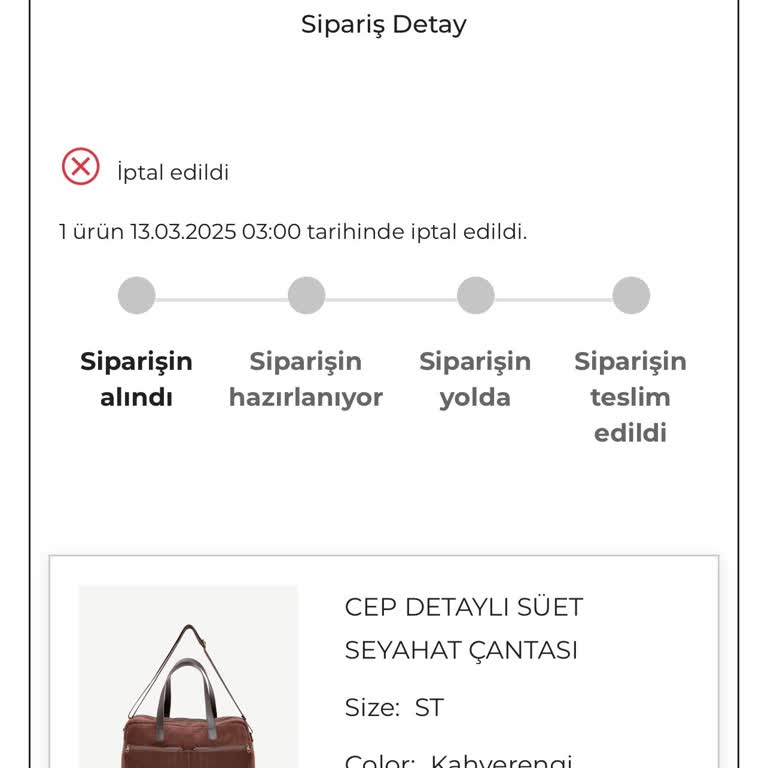Tap the 'Siparişin alındı' step circle
The height and width of the screenshot is (768, 768).
click(137, 296)
